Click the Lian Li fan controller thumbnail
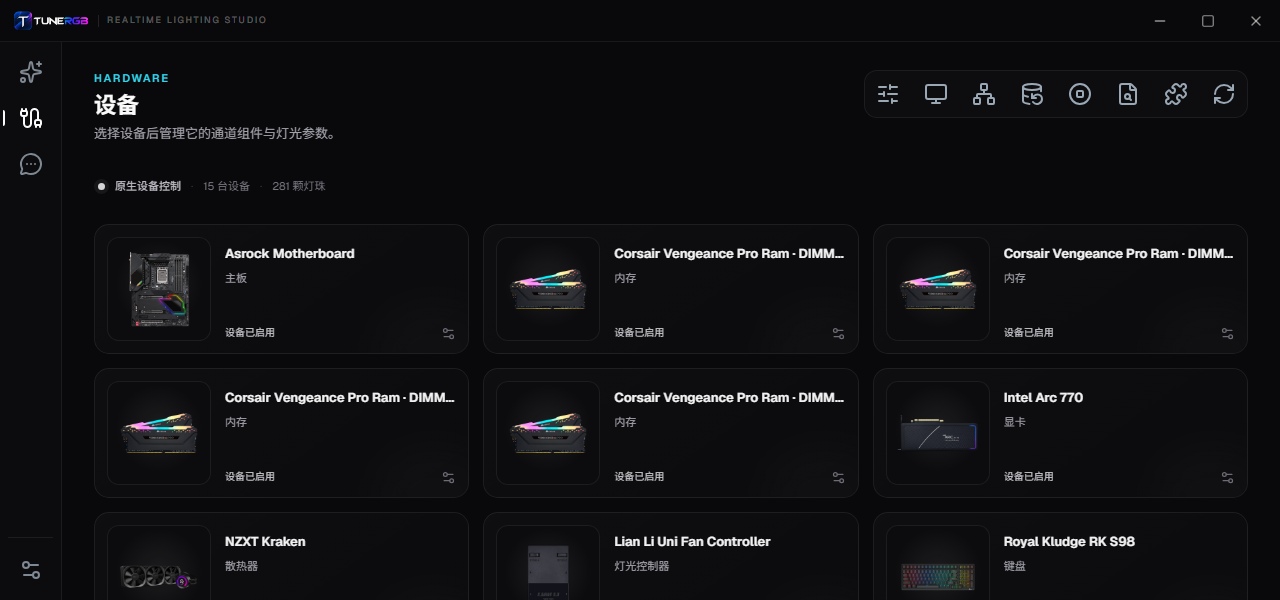Image resolution: width=1280 pixels, height=600 pixels. coord(548,562)
